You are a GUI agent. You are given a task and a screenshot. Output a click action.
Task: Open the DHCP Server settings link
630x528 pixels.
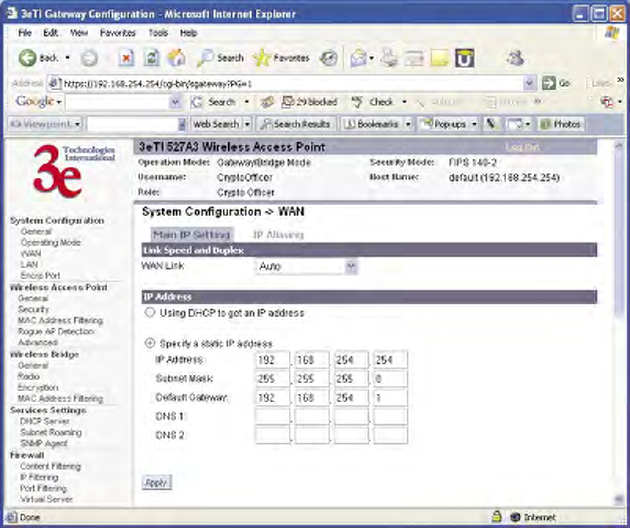(45, 421)
